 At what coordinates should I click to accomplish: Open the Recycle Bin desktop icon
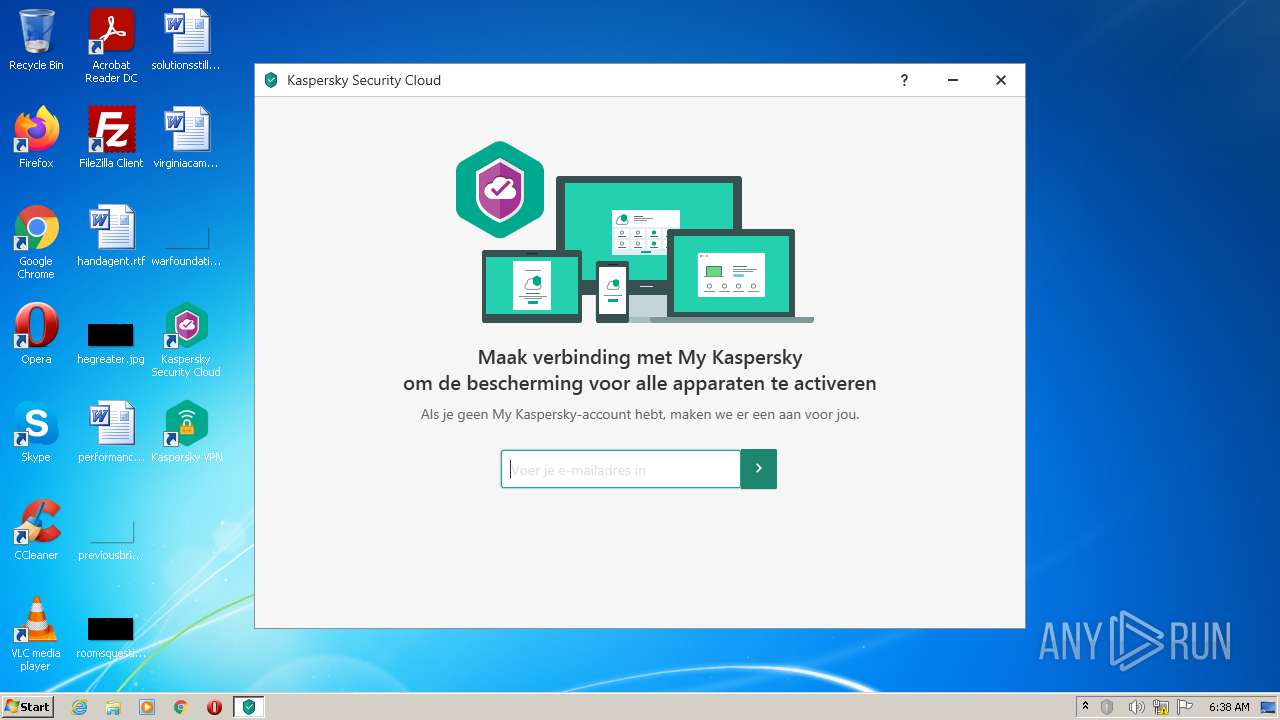pyautogui.click(x=36, y=40)
